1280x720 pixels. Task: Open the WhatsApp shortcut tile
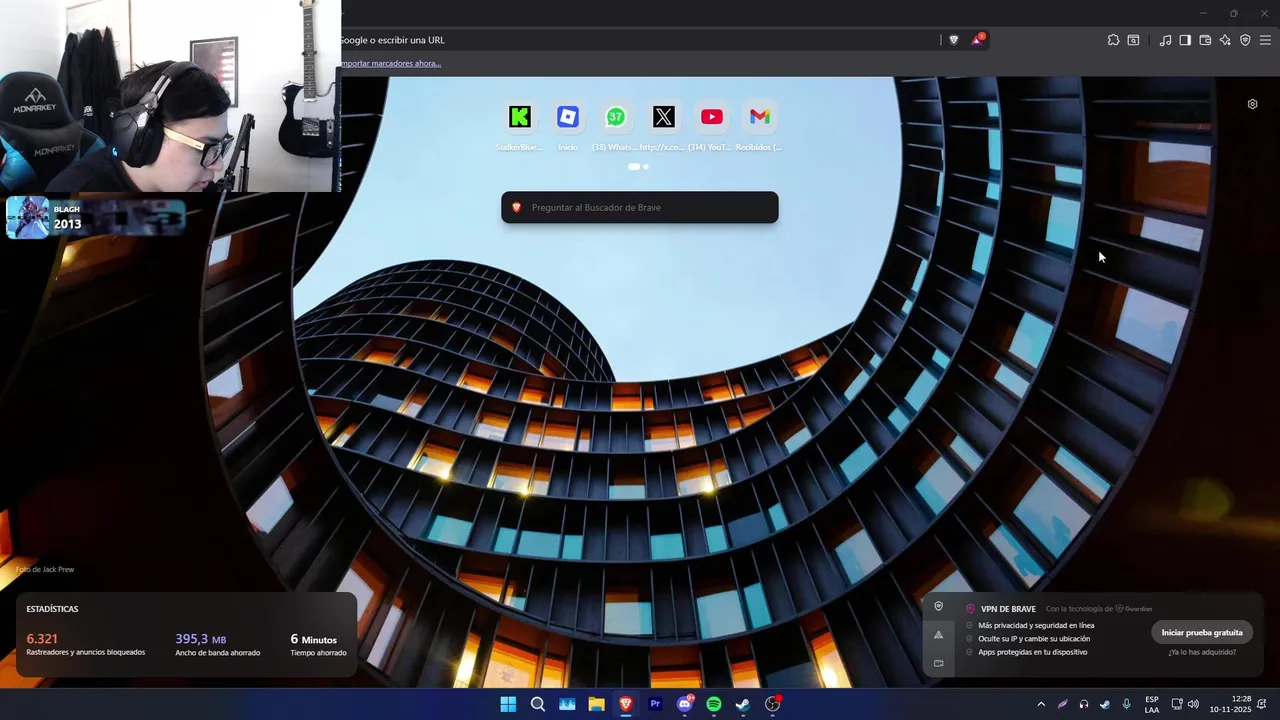616,117
